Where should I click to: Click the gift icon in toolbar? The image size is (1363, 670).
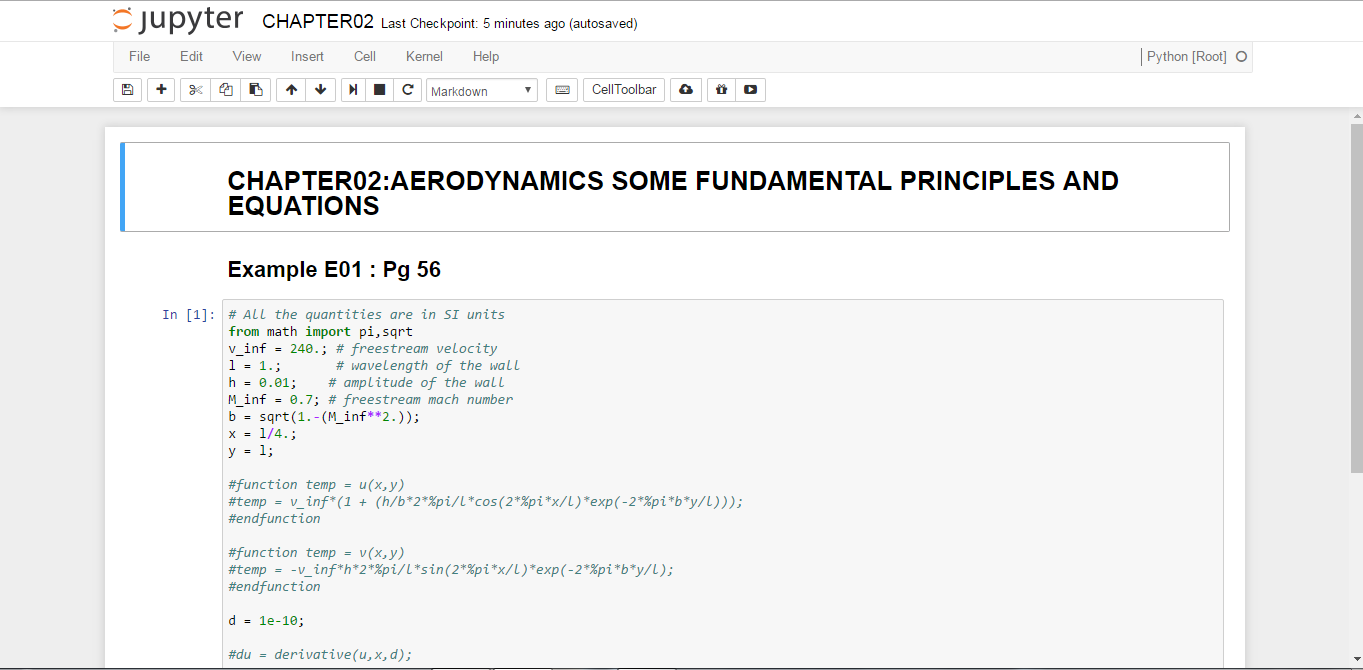coord(721,90)
